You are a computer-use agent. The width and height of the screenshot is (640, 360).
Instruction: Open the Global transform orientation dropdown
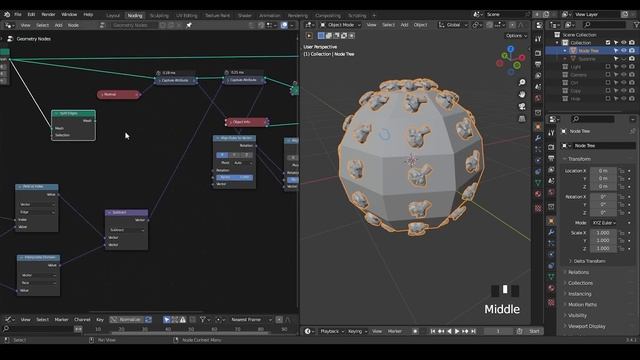pyautogui.click(x=453, y=25)
